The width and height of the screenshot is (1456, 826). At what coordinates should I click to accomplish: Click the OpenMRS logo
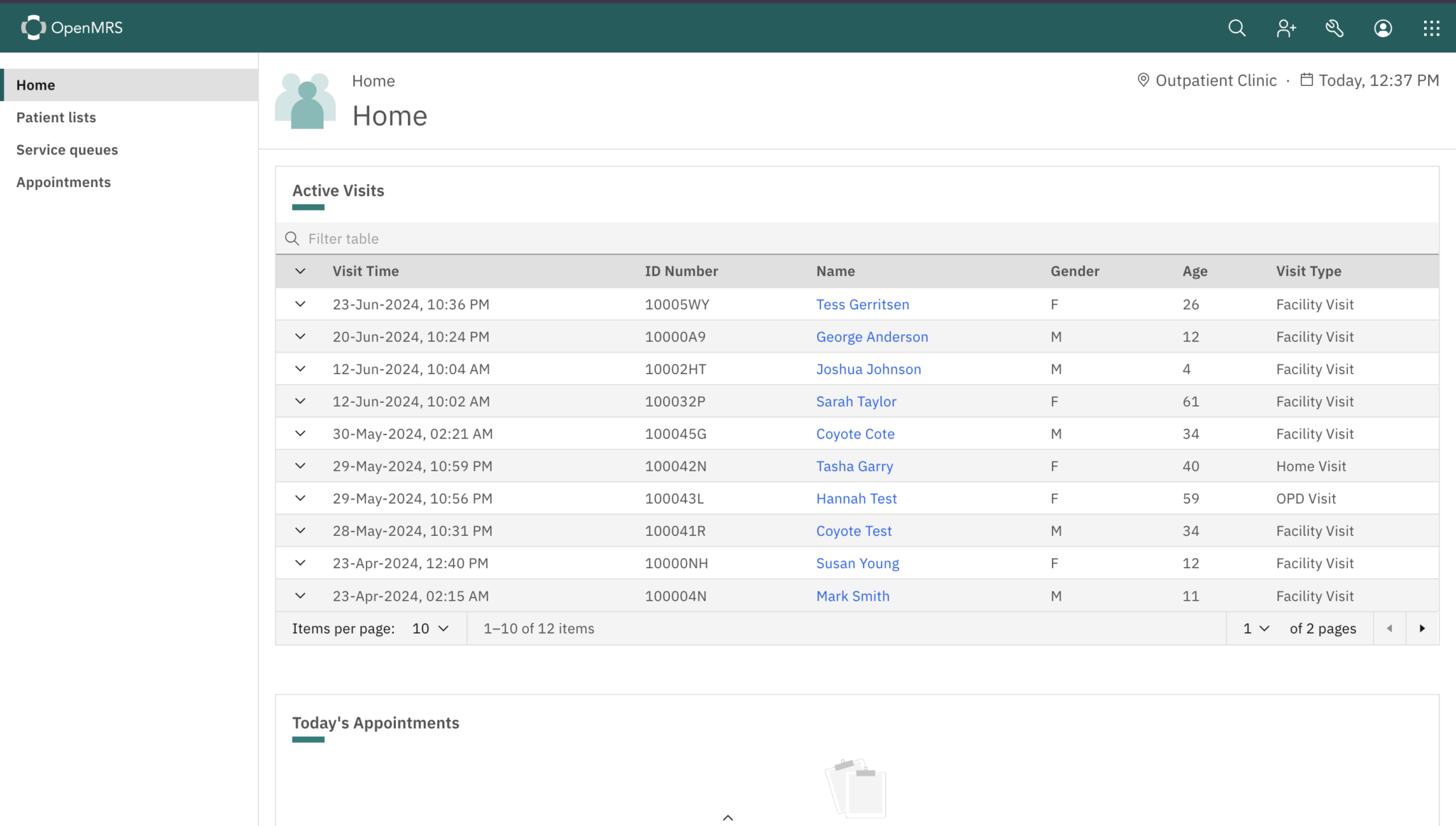tap(72, 28)
